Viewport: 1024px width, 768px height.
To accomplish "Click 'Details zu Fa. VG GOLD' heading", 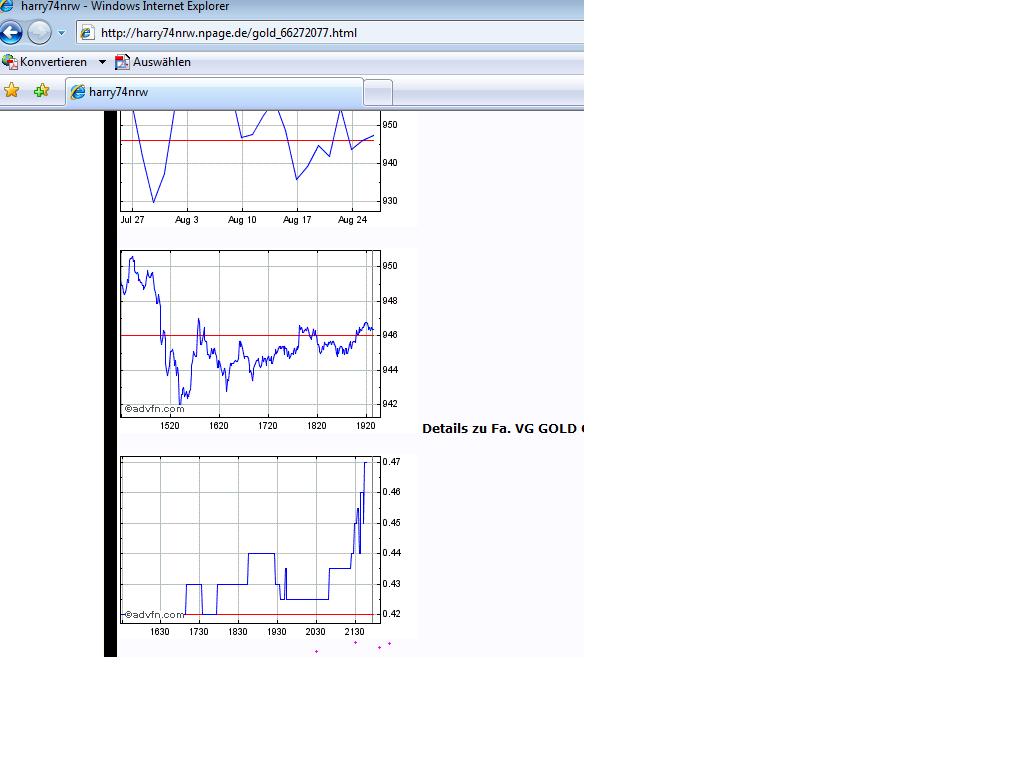I will click(503, 429).
